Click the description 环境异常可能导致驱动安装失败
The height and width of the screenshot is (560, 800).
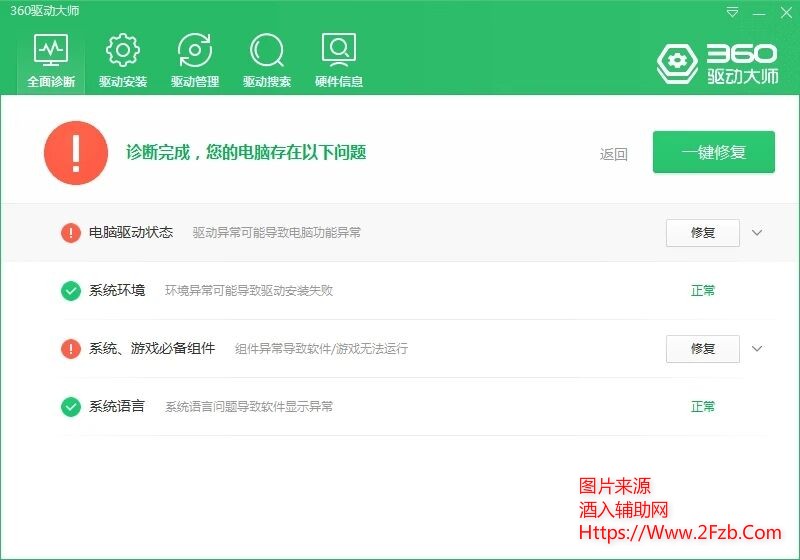[x=249, y=291]
